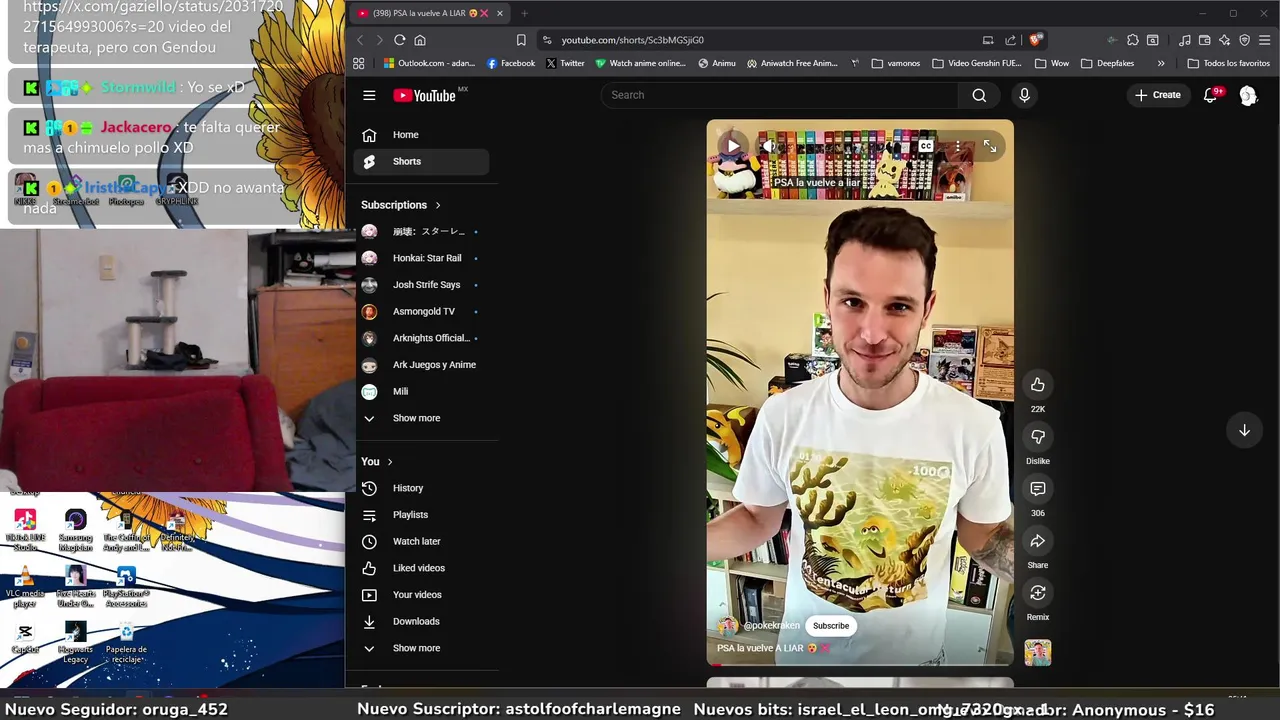The width and height of the screenshot is (1280, 720).
Task: Open vamonos bookmarks folder
Action: coord(895,63)
